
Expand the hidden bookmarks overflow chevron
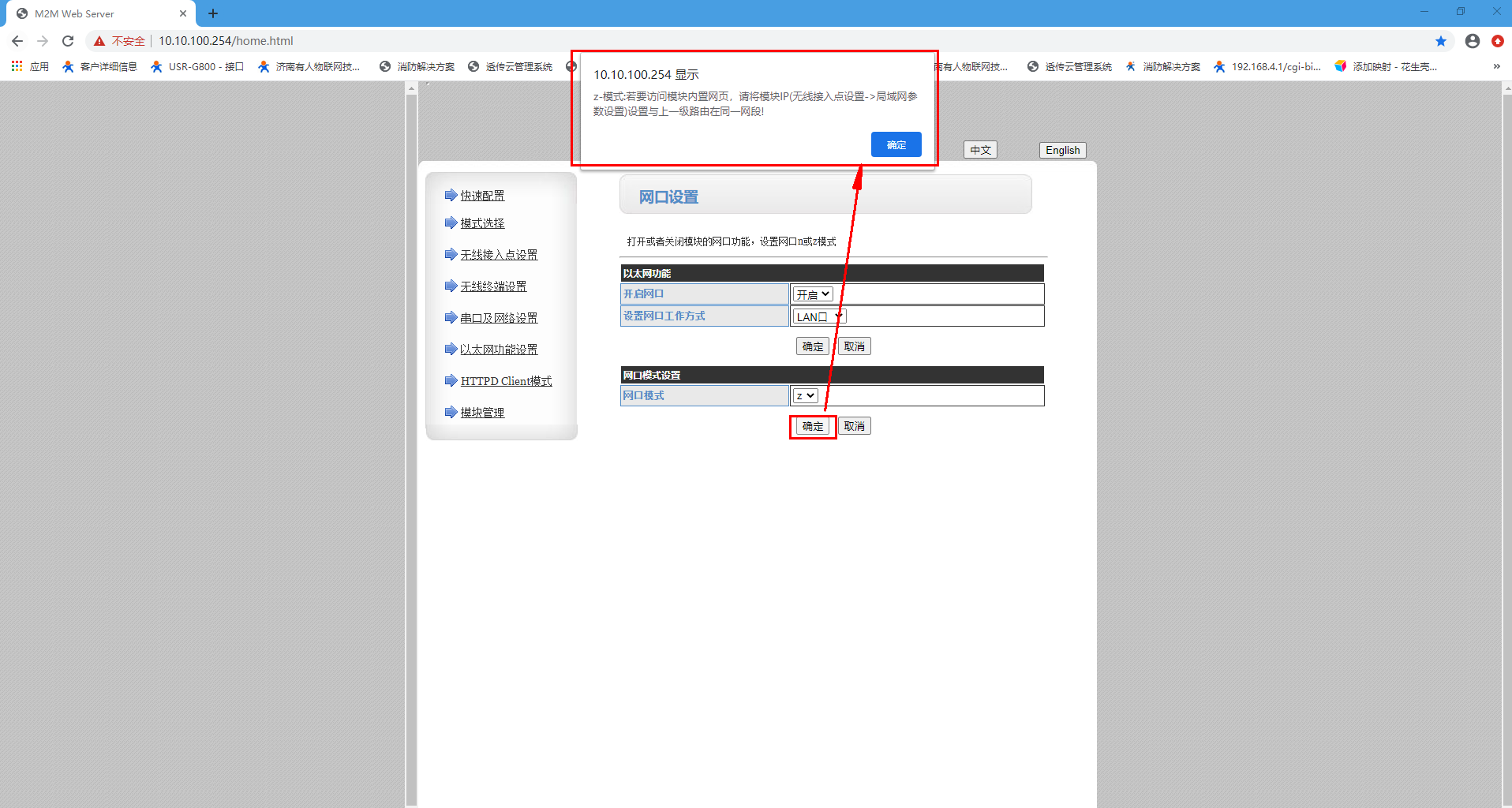1496,66
